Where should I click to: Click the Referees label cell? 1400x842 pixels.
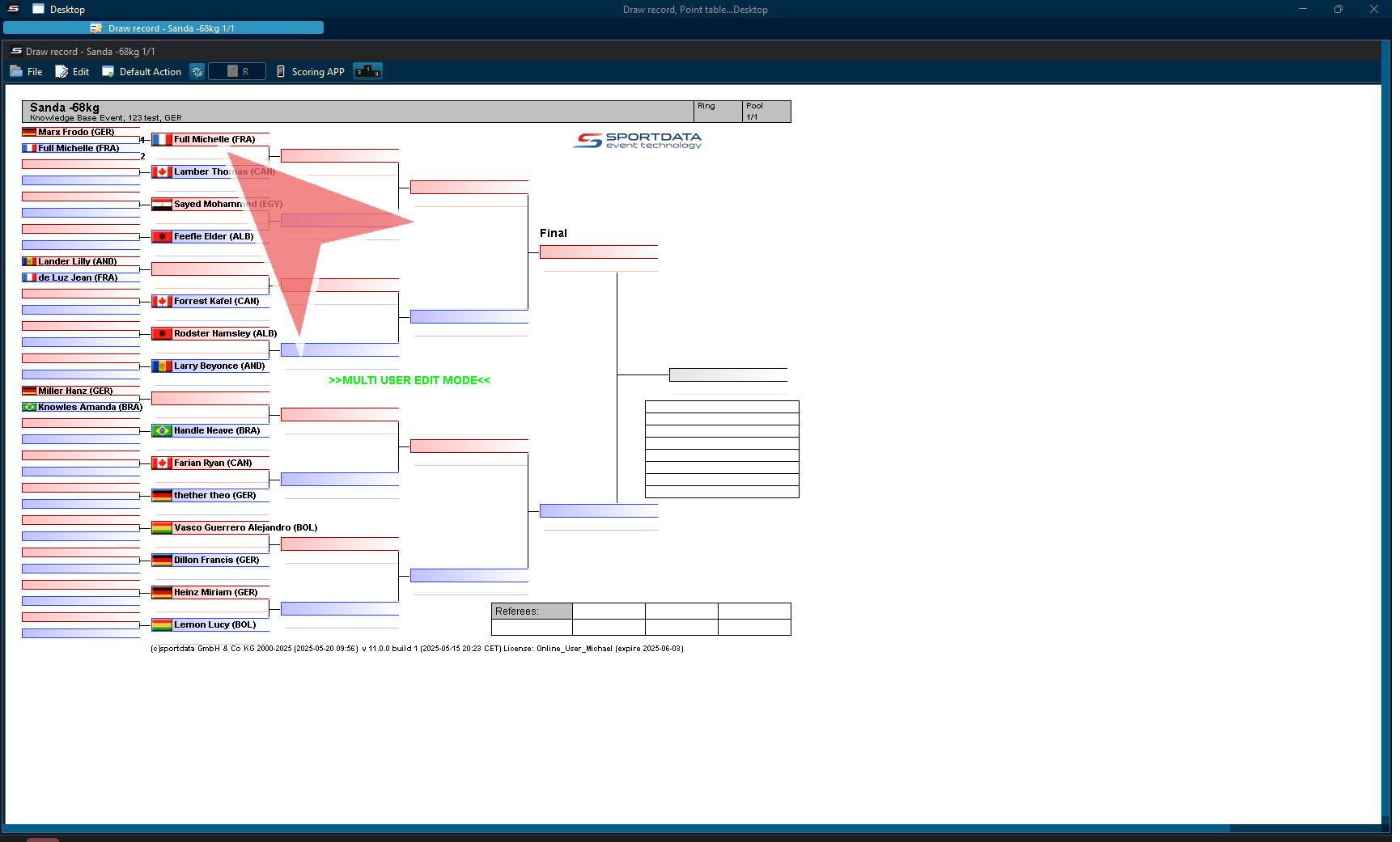click(531, 611)
